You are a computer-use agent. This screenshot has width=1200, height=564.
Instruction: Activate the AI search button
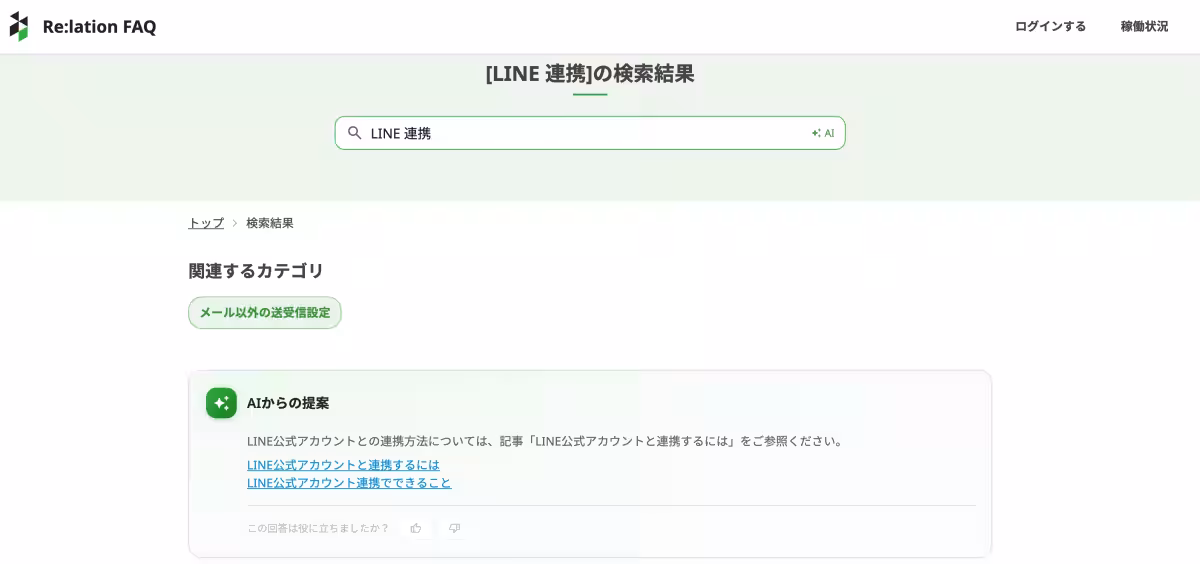823,133
